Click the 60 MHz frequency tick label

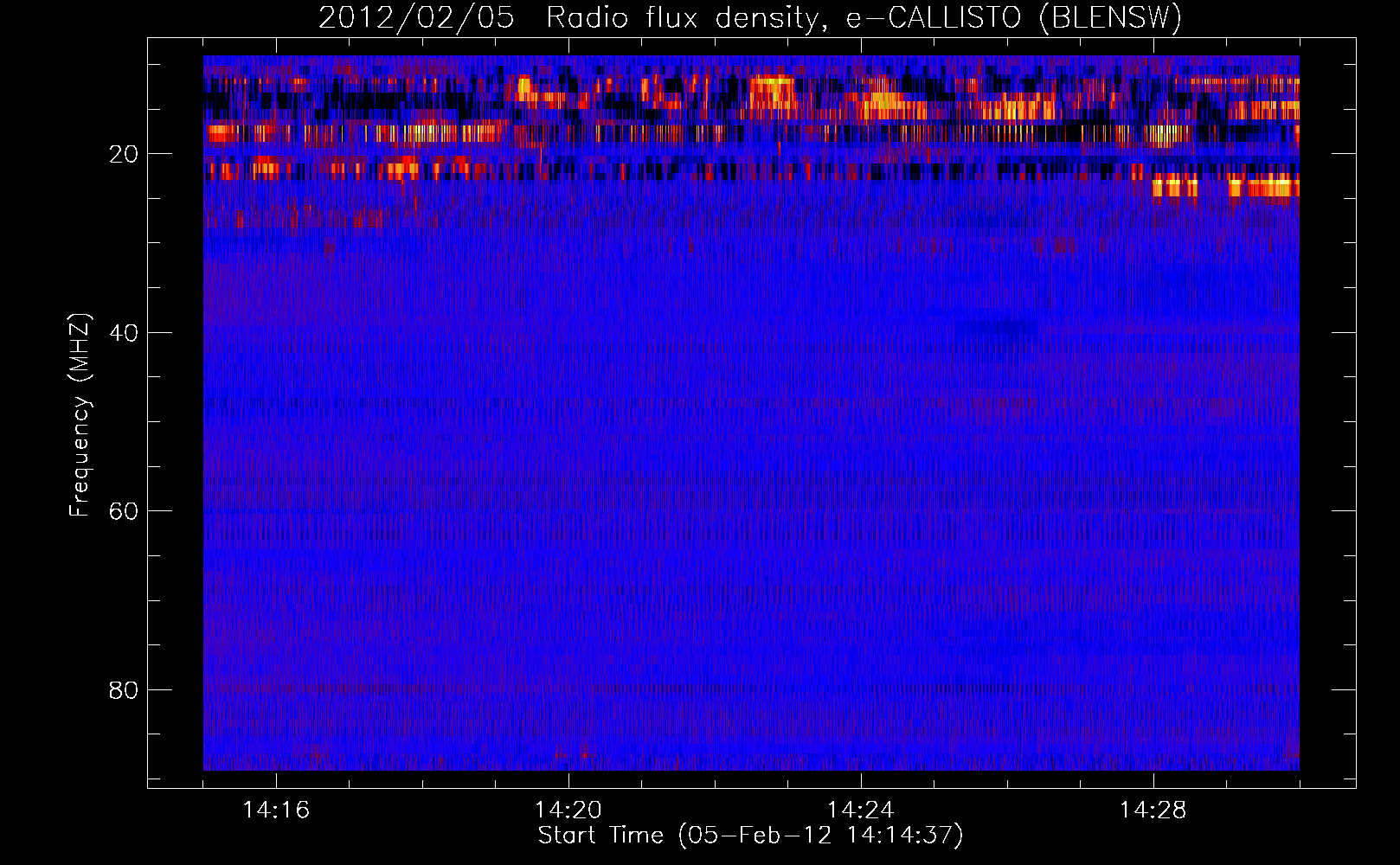coord(124,511)
